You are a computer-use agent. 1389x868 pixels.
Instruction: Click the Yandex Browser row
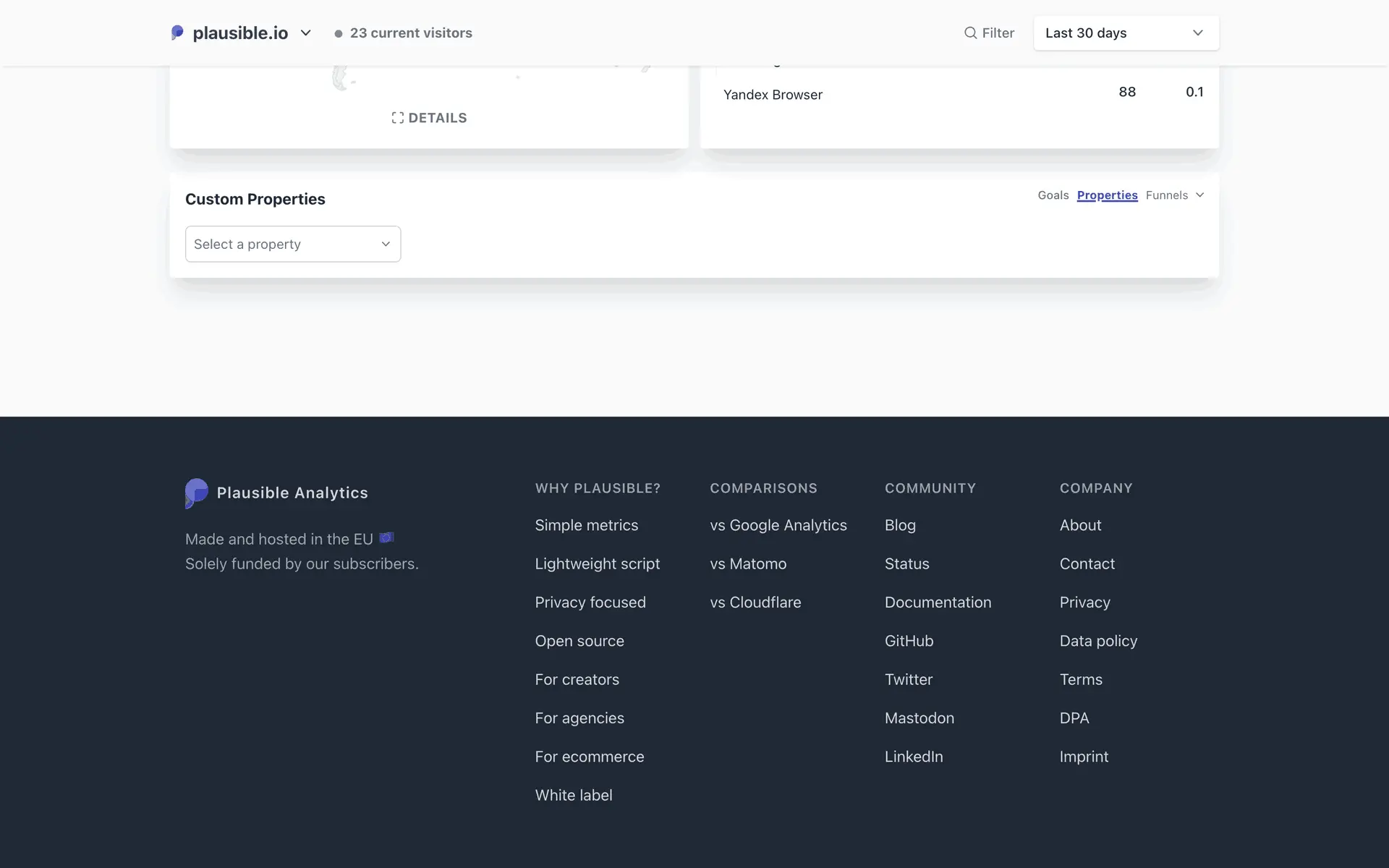773,95
